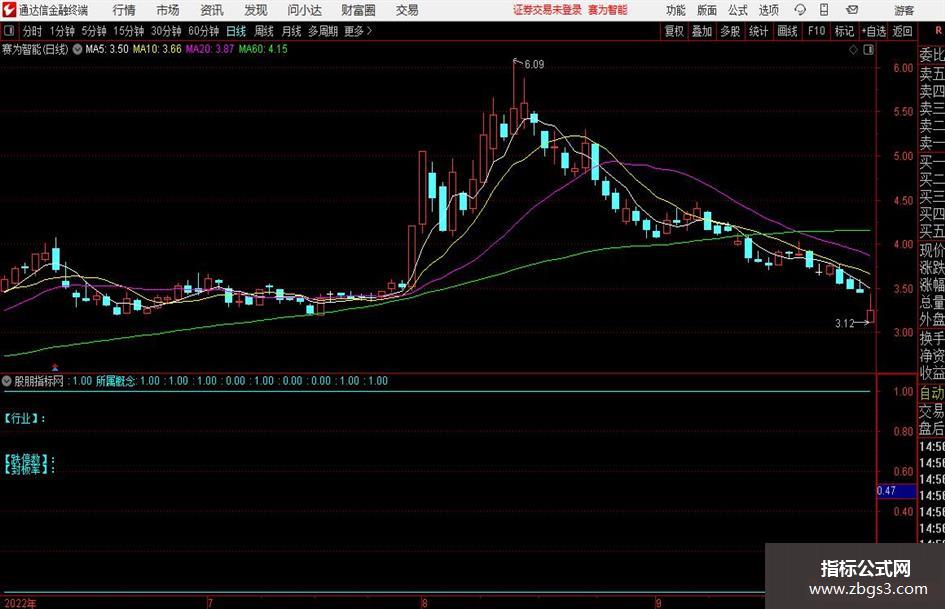Image resolution: width=945 pixels, height=609 pixels.
Task: Expand the 股朋指标网 indicator dropdown arrow
Action: tap(7, 381)
